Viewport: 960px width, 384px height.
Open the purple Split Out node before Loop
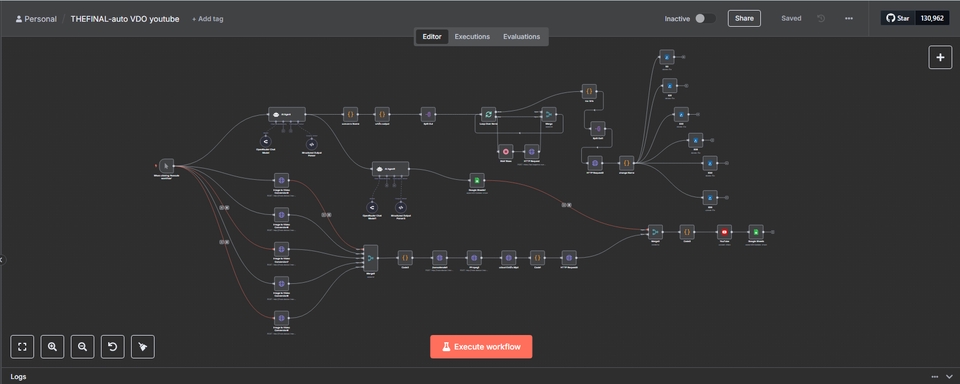tap(428, 115)
